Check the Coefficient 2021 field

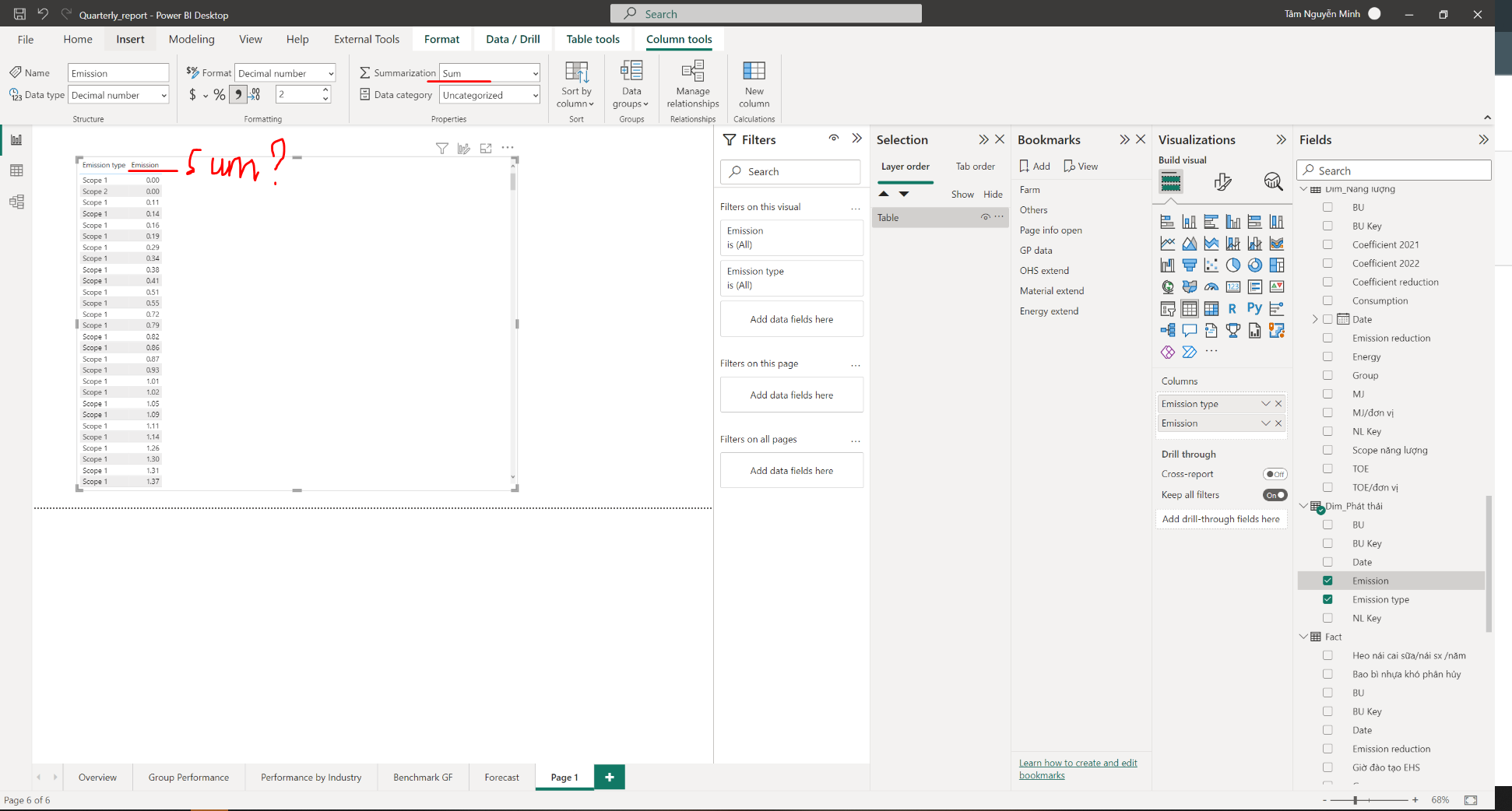pos(1327,244)
